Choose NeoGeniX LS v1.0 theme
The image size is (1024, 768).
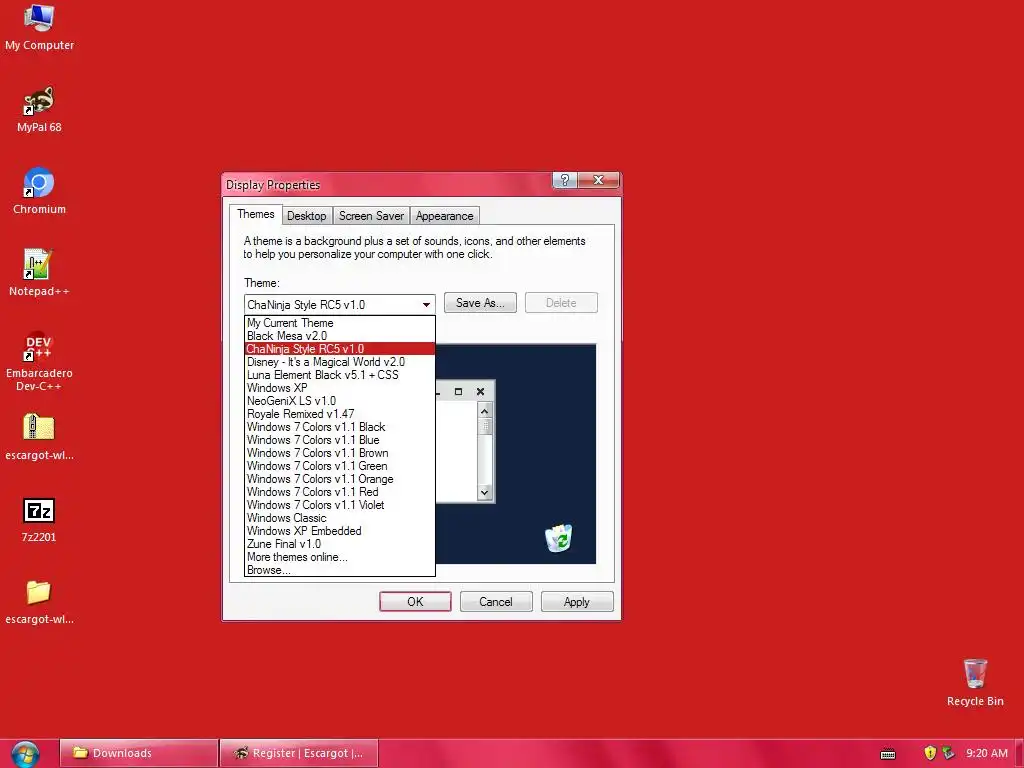click(340, 401)
